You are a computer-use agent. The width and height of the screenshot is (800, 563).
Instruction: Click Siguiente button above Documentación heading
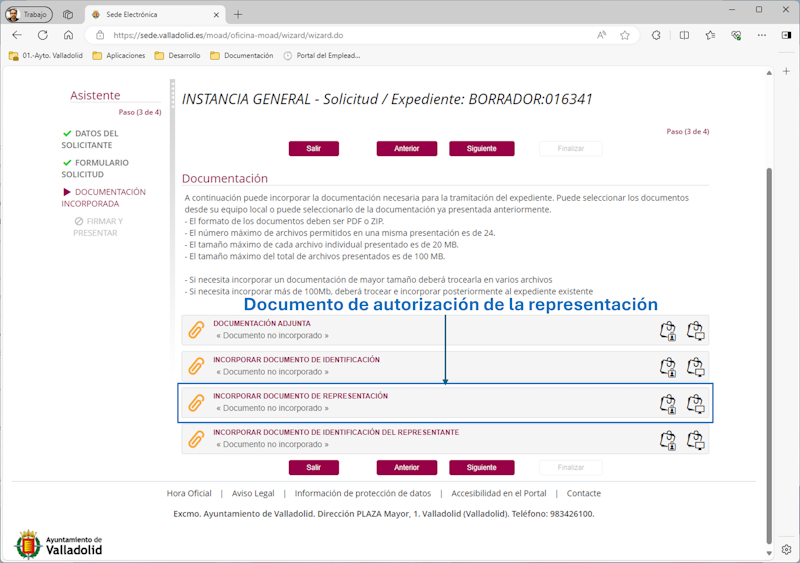[482, 149]
